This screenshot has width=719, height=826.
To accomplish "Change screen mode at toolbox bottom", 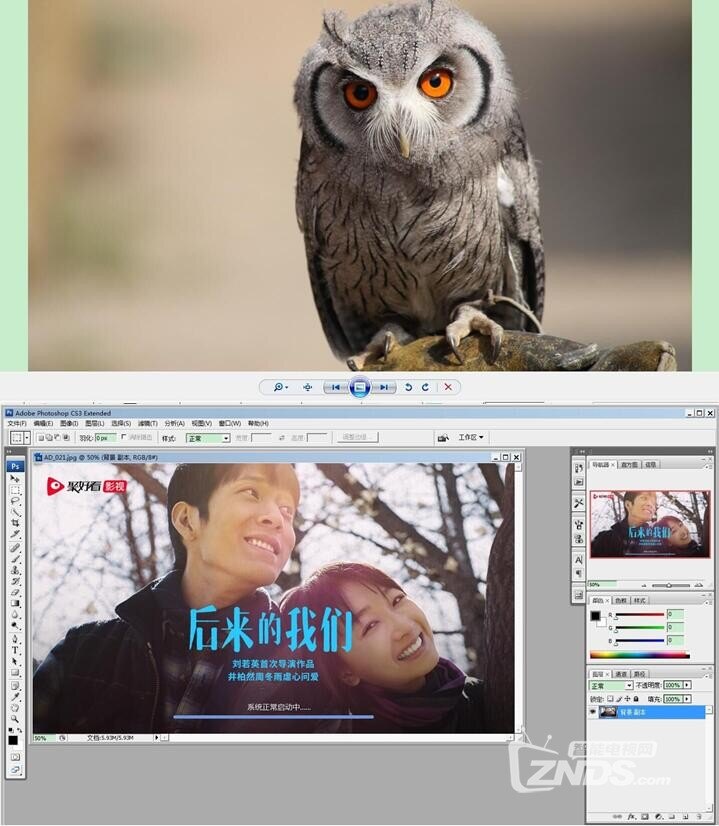I will 15,770.
